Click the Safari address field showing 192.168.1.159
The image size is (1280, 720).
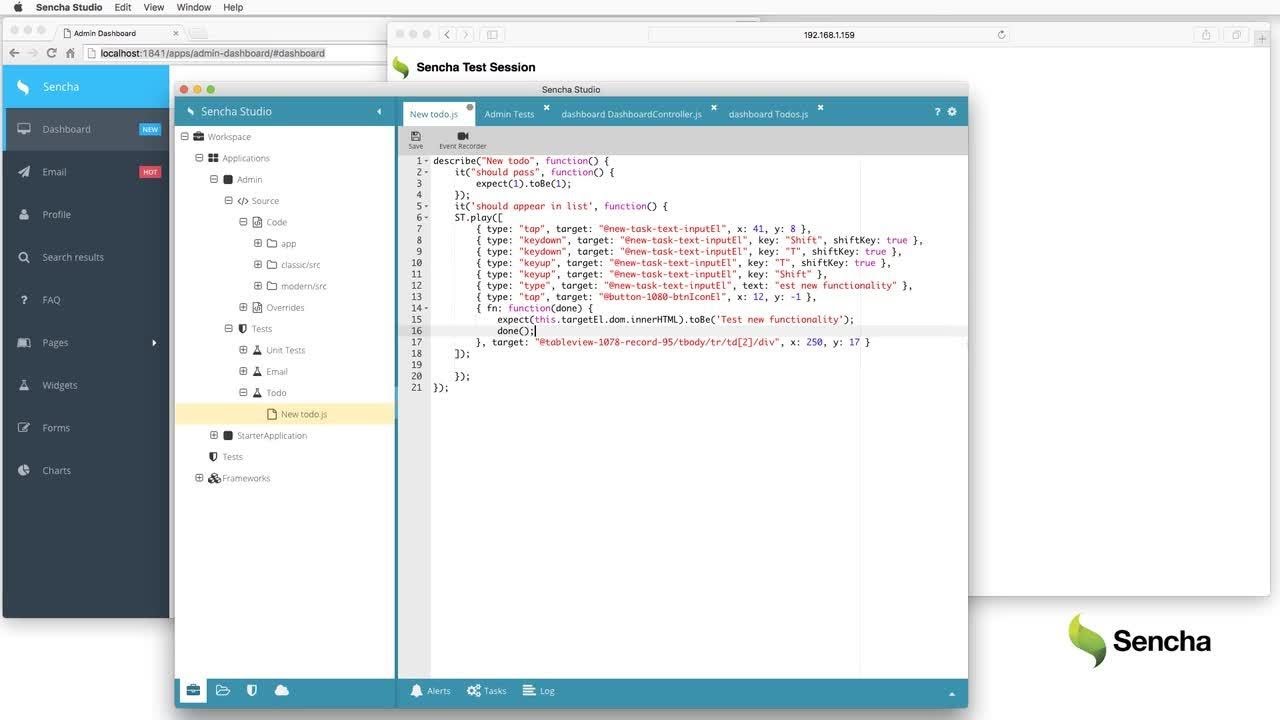point(829,35)
